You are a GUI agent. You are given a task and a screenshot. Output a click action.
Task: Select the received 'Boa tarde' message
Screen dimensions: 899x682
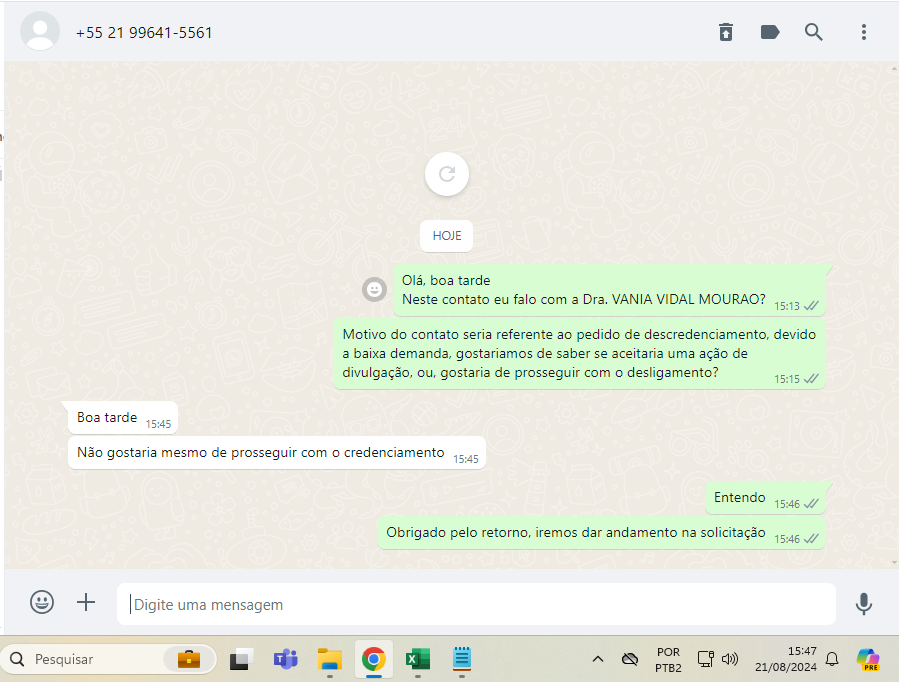pos(123,418)
